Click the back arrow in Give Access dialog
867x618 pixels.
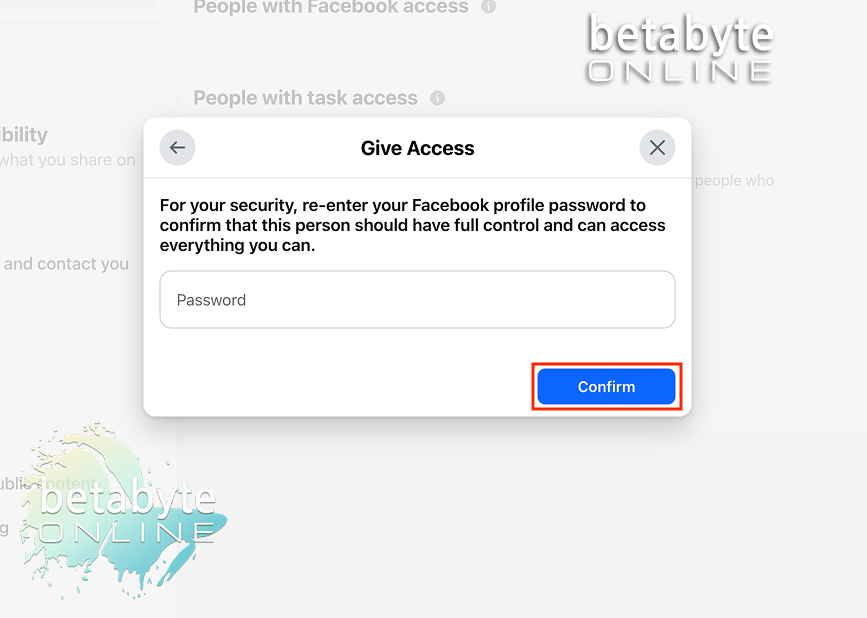coord(177,148)
